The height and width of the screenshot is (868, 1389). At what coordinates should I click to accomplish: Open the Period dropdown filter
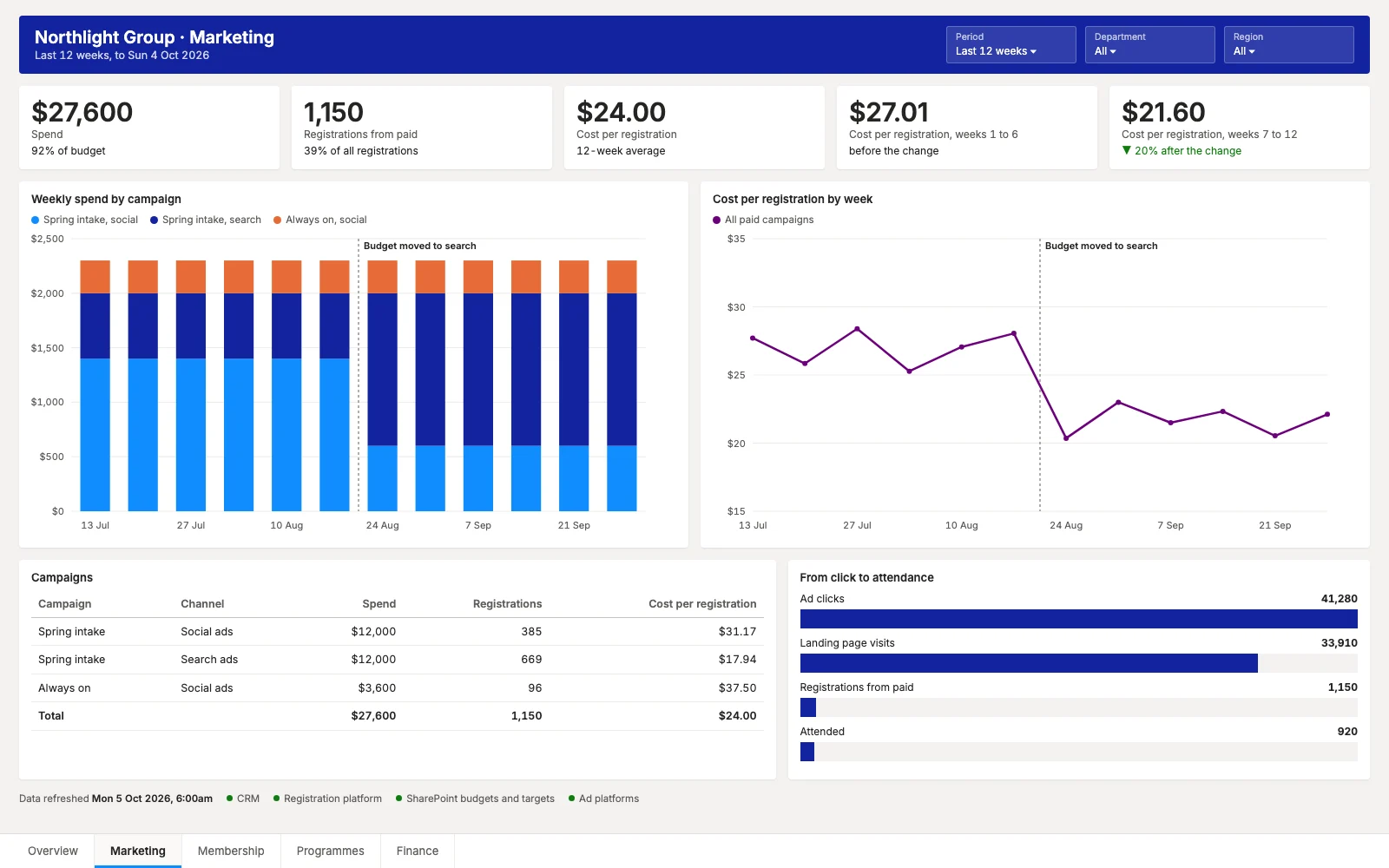point(1010,44)
